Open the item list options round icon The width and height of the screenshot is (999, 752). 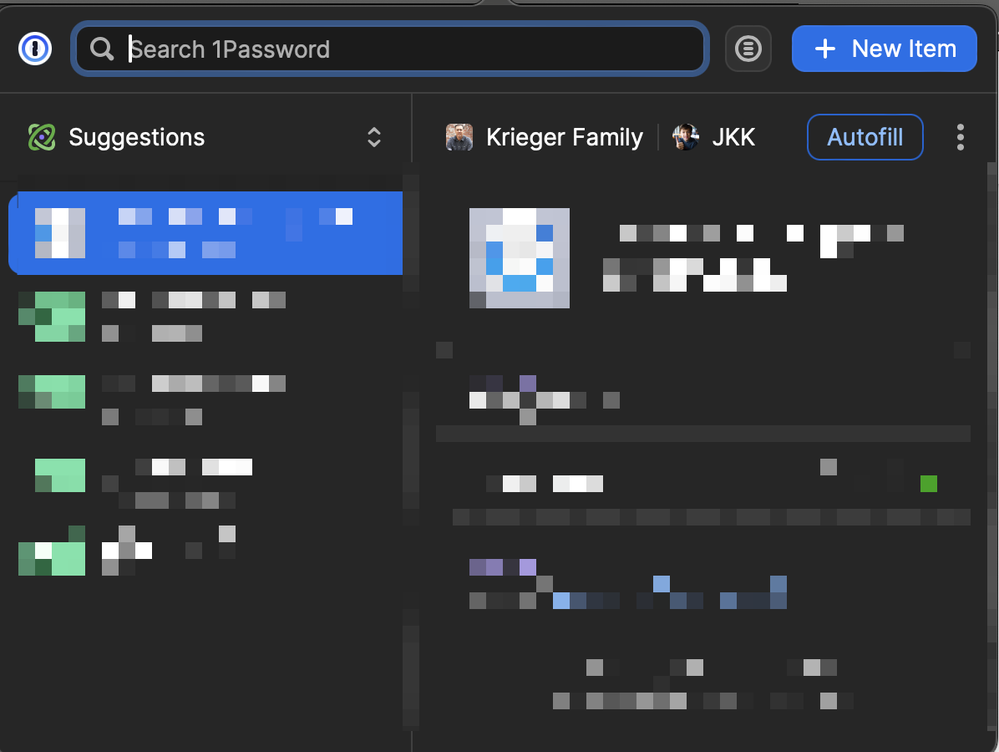(748, 48)
